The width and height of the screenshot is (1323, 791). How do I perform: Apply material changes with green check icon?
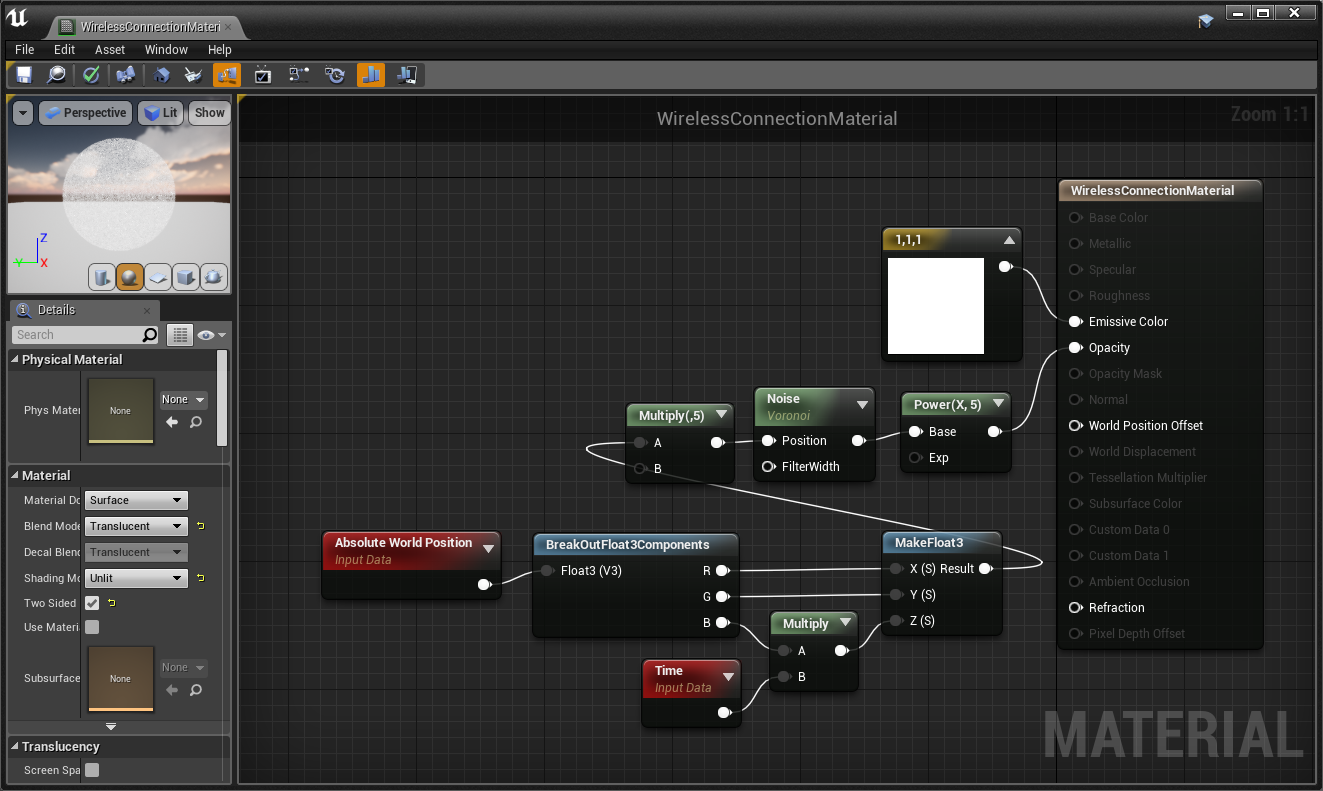[x=90, y=74]
